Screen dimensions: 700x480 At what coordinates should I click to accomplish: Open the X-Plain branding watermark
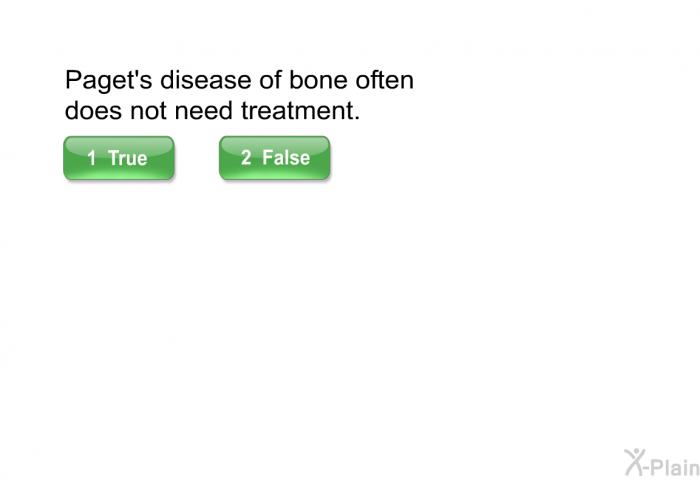(x=662, y=463)
